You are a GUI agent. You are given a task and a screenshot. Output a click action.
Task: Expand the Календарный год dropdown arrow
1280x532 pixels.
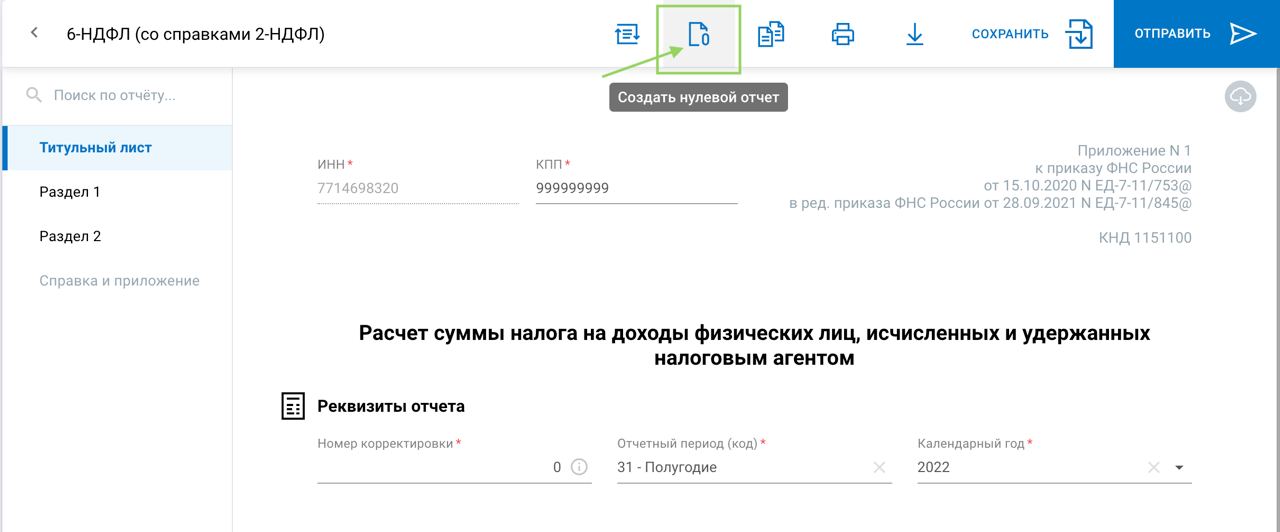point(1179,467)
